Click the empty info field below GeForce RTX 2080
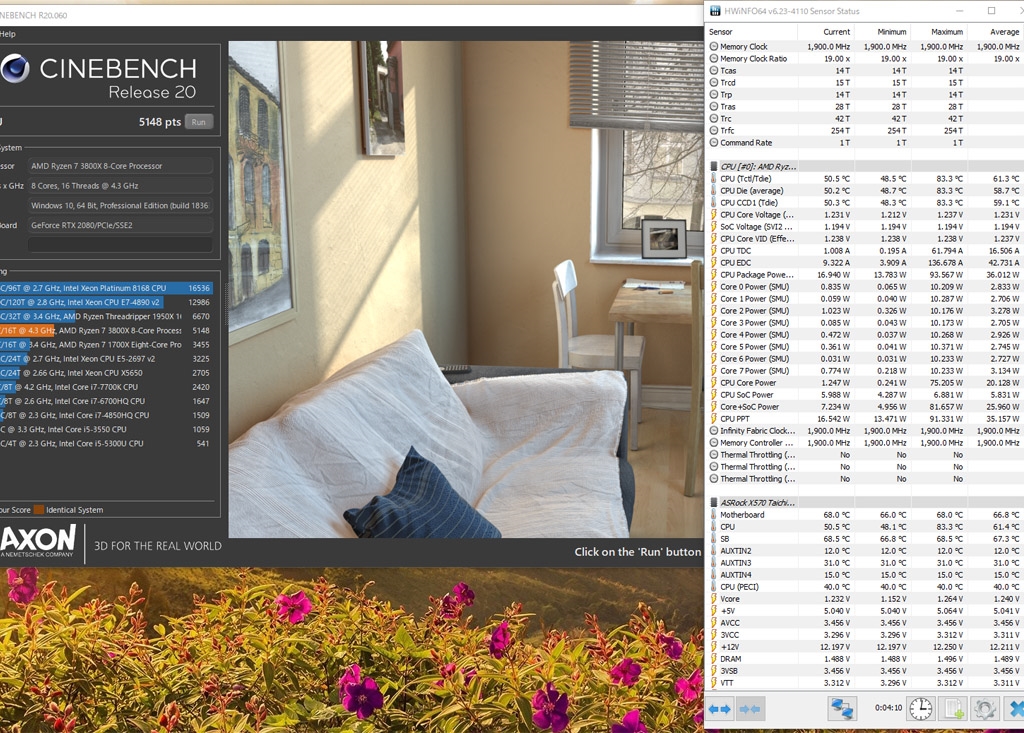1024x733 pixels. click(120, 244)
